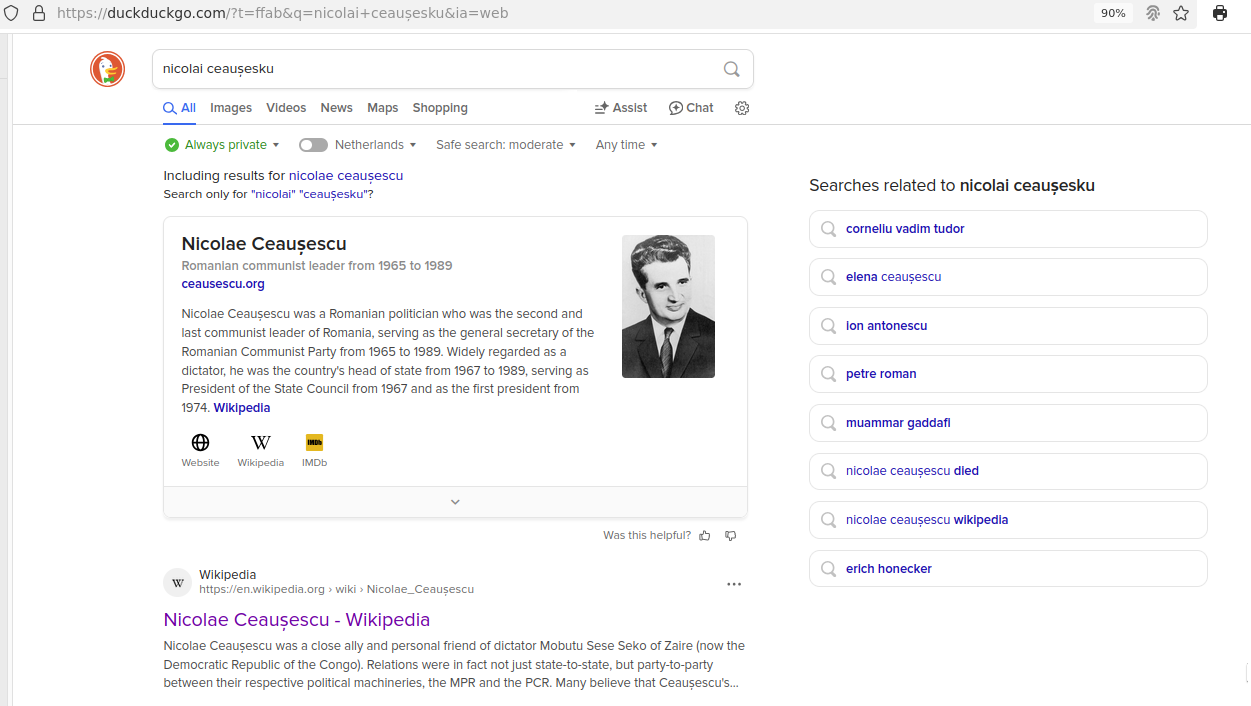Click the print icon in browser toolbar

coord(1220,13)
